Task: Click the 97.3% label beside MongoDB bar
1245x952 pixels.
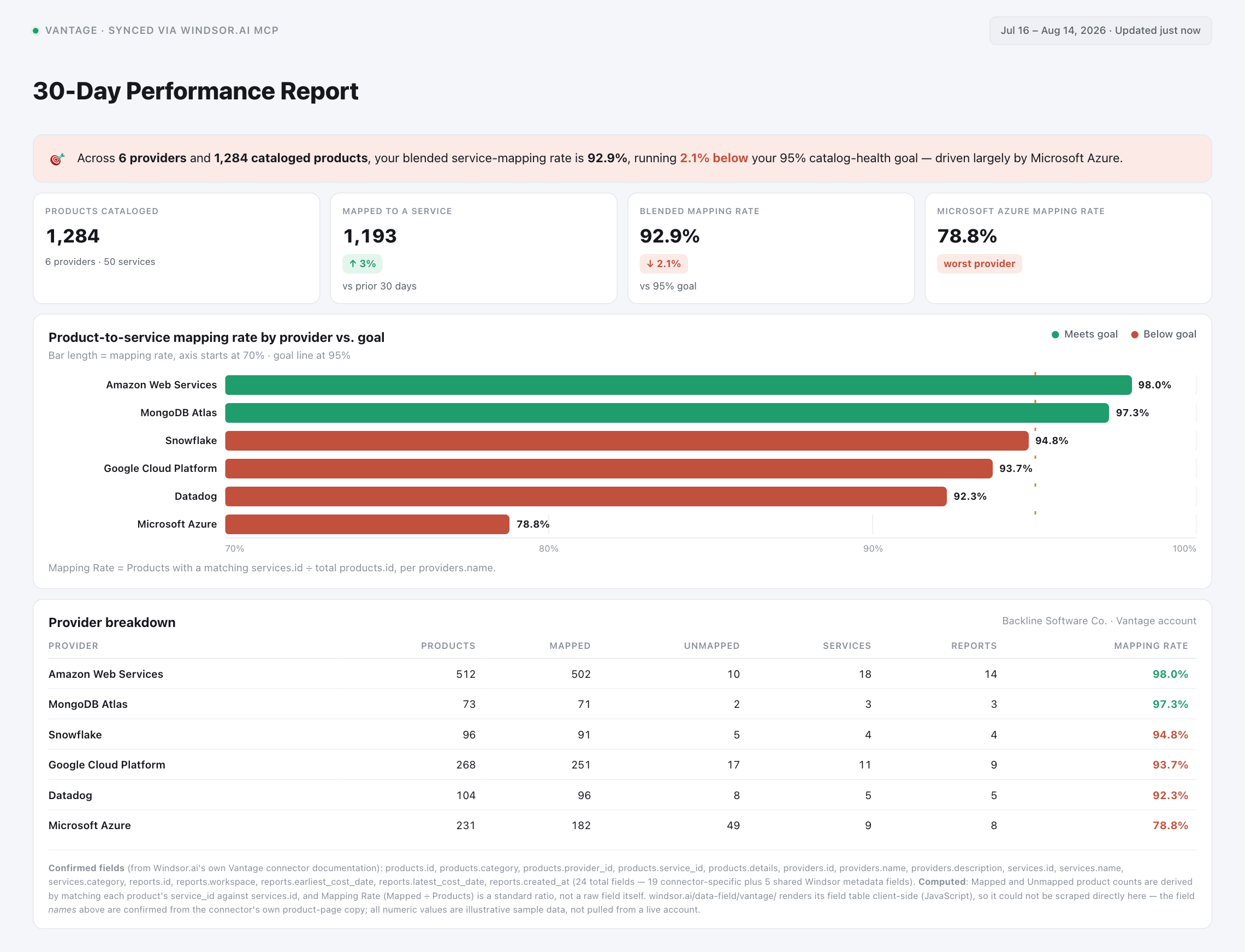Action: click(1132, 412)
